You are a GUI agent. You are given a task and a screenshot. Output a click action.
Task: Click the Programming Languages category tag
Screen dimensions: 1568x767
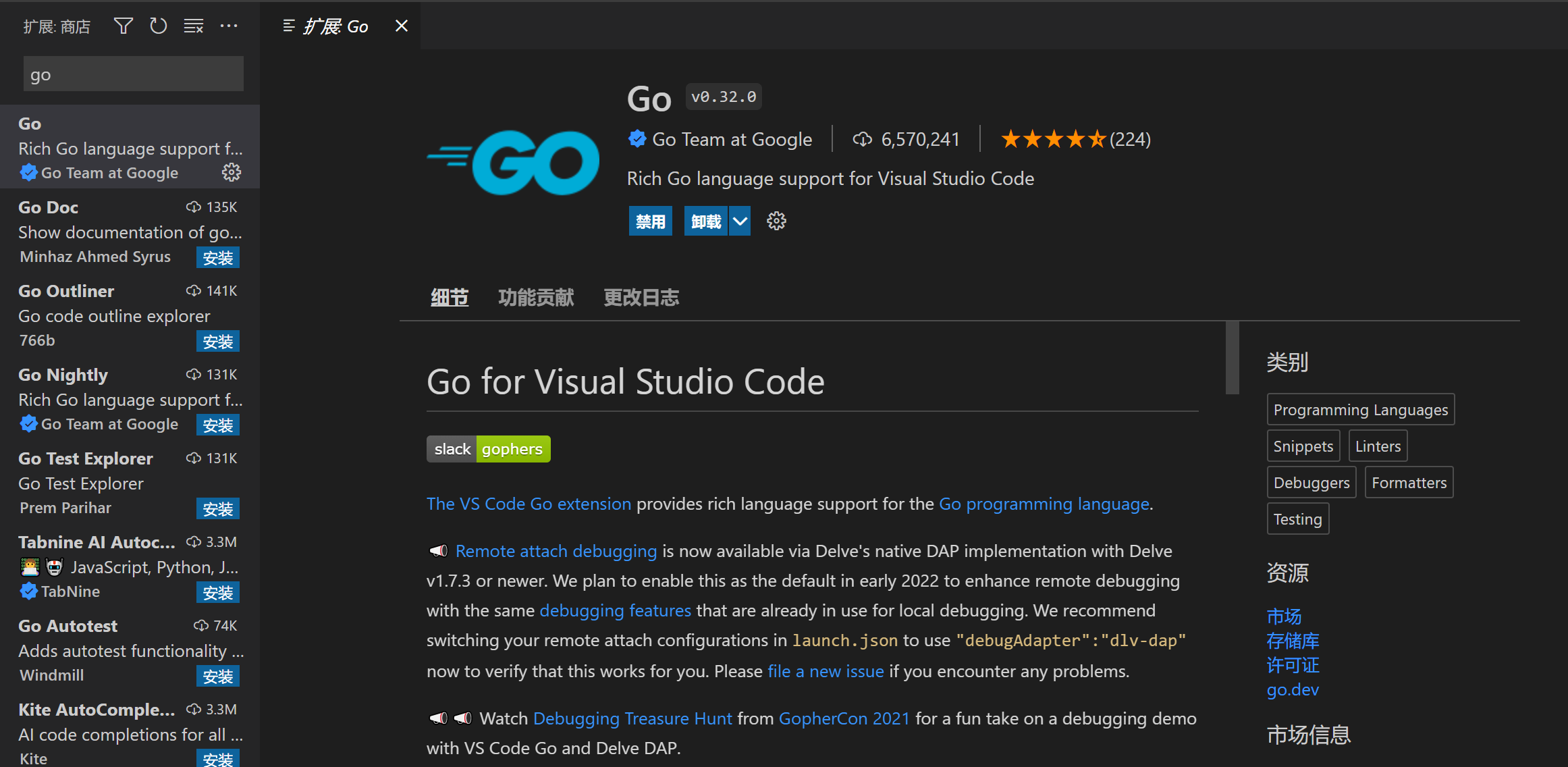pyautogui.click(x=1360, y=410)
